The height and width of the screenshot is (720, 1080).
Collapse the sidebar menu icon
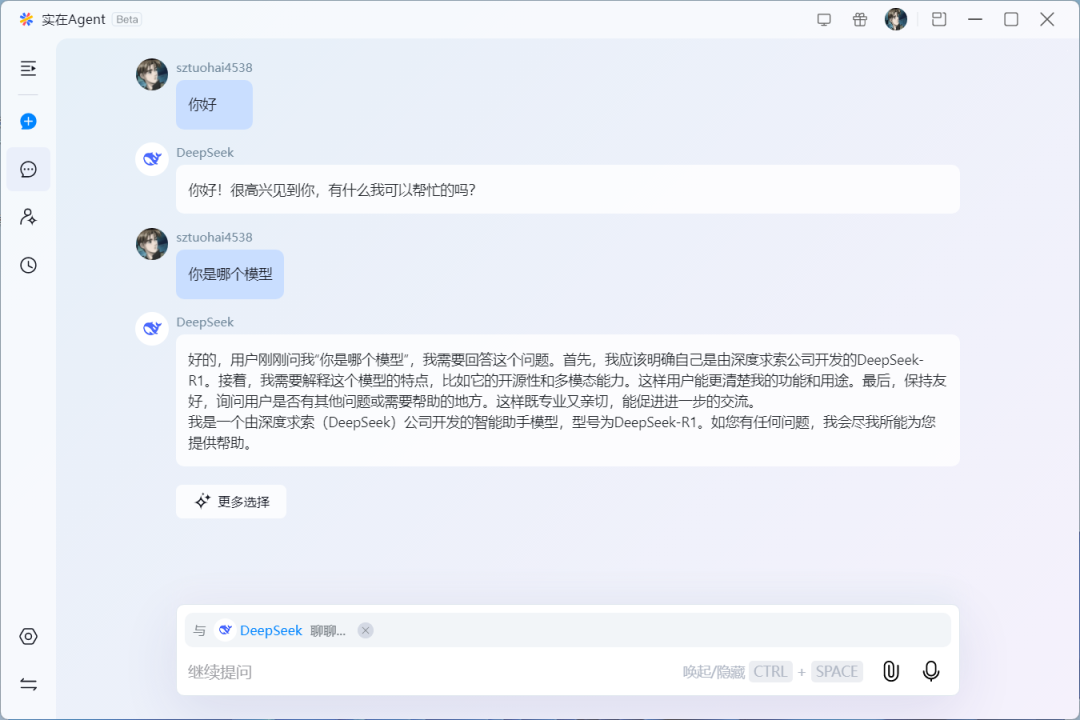tap(28, 68)
